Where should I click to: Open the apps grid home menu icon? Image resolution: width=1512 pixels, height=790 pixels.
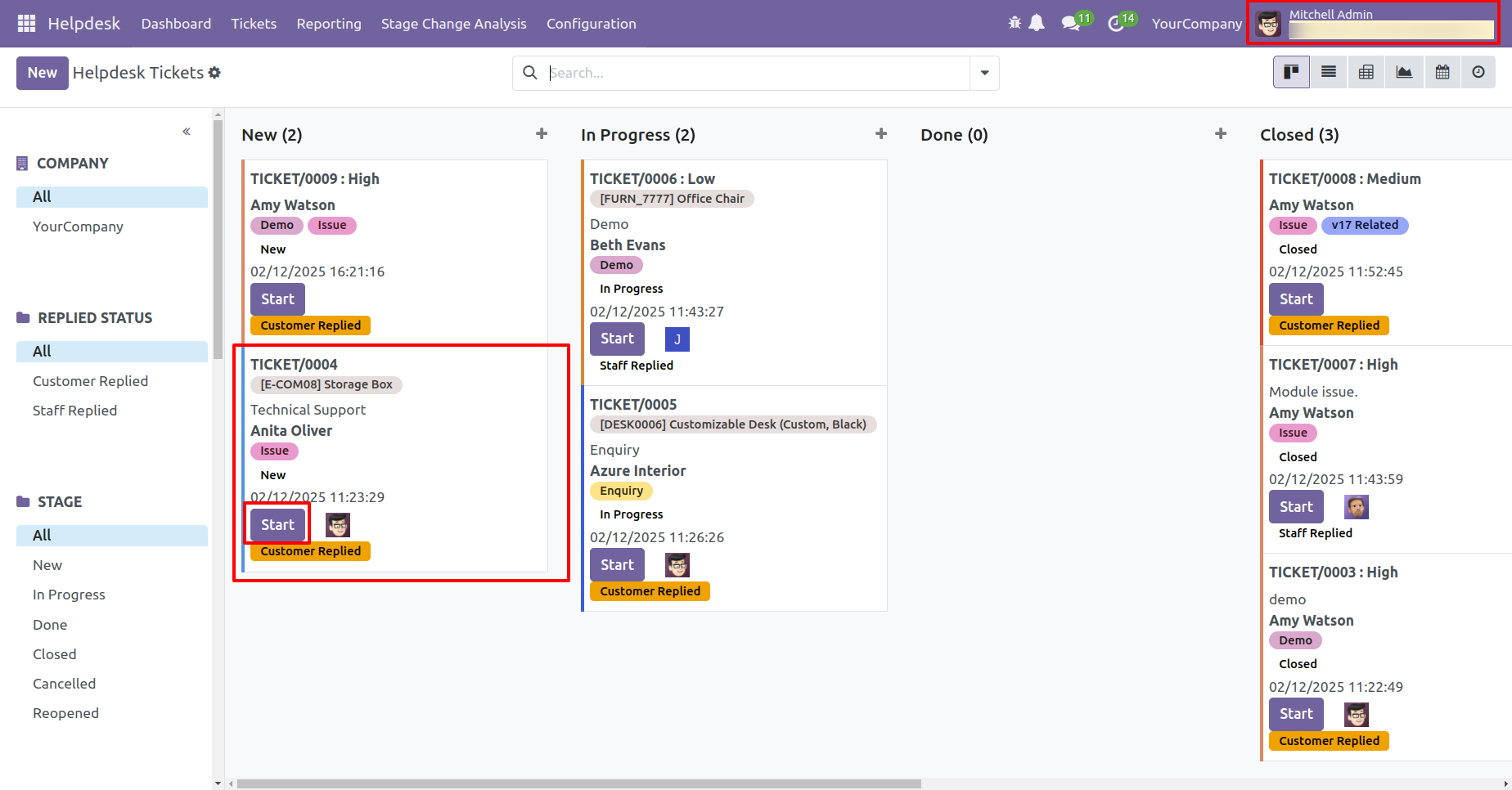[x=26, y=24]
